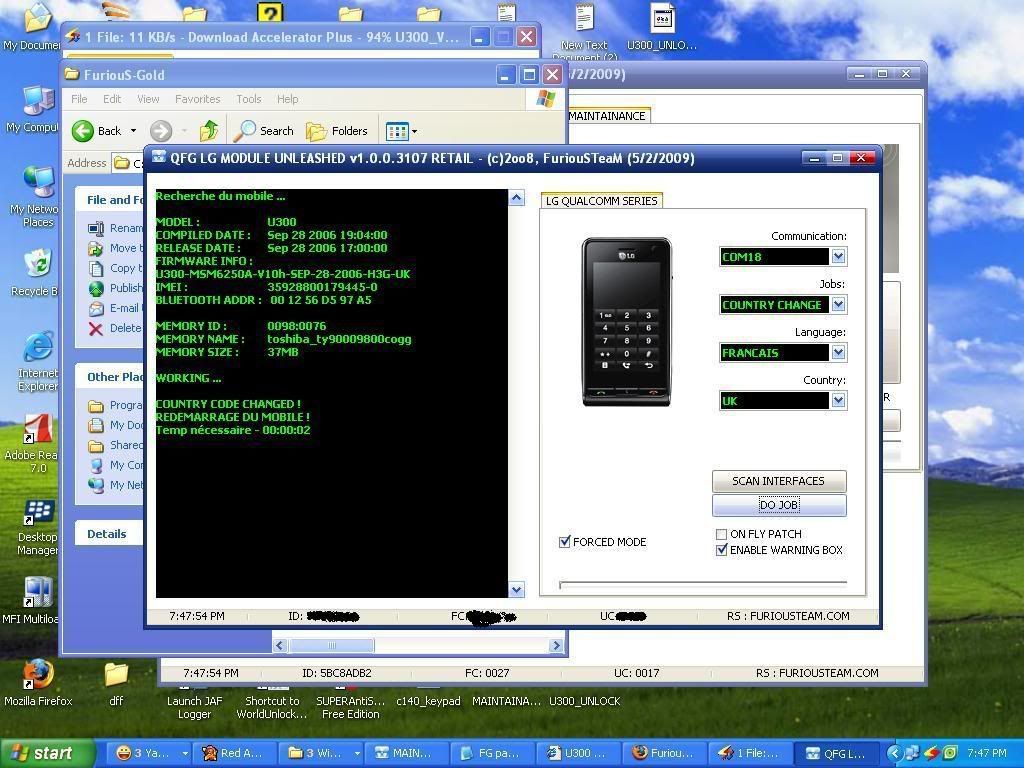The image size is (1024, 768).
Task: Expand the Back button history dropdown arrow
Action: click(133, 131)
